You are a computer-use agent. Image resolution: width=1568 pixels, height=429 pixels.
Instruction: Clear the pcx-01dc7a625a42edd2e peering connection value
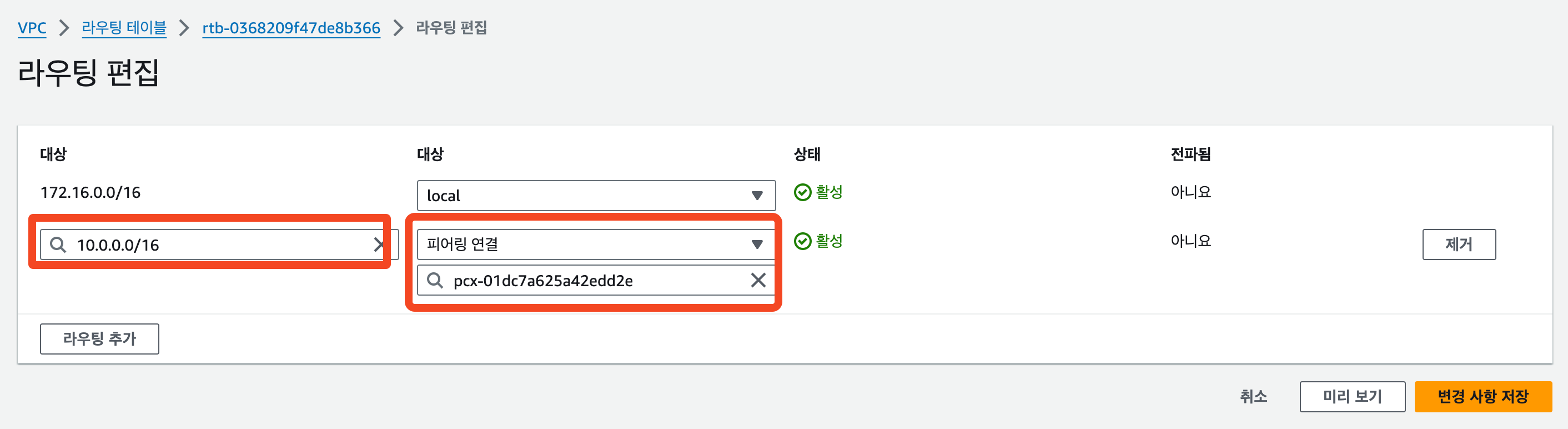click(758, 280)
